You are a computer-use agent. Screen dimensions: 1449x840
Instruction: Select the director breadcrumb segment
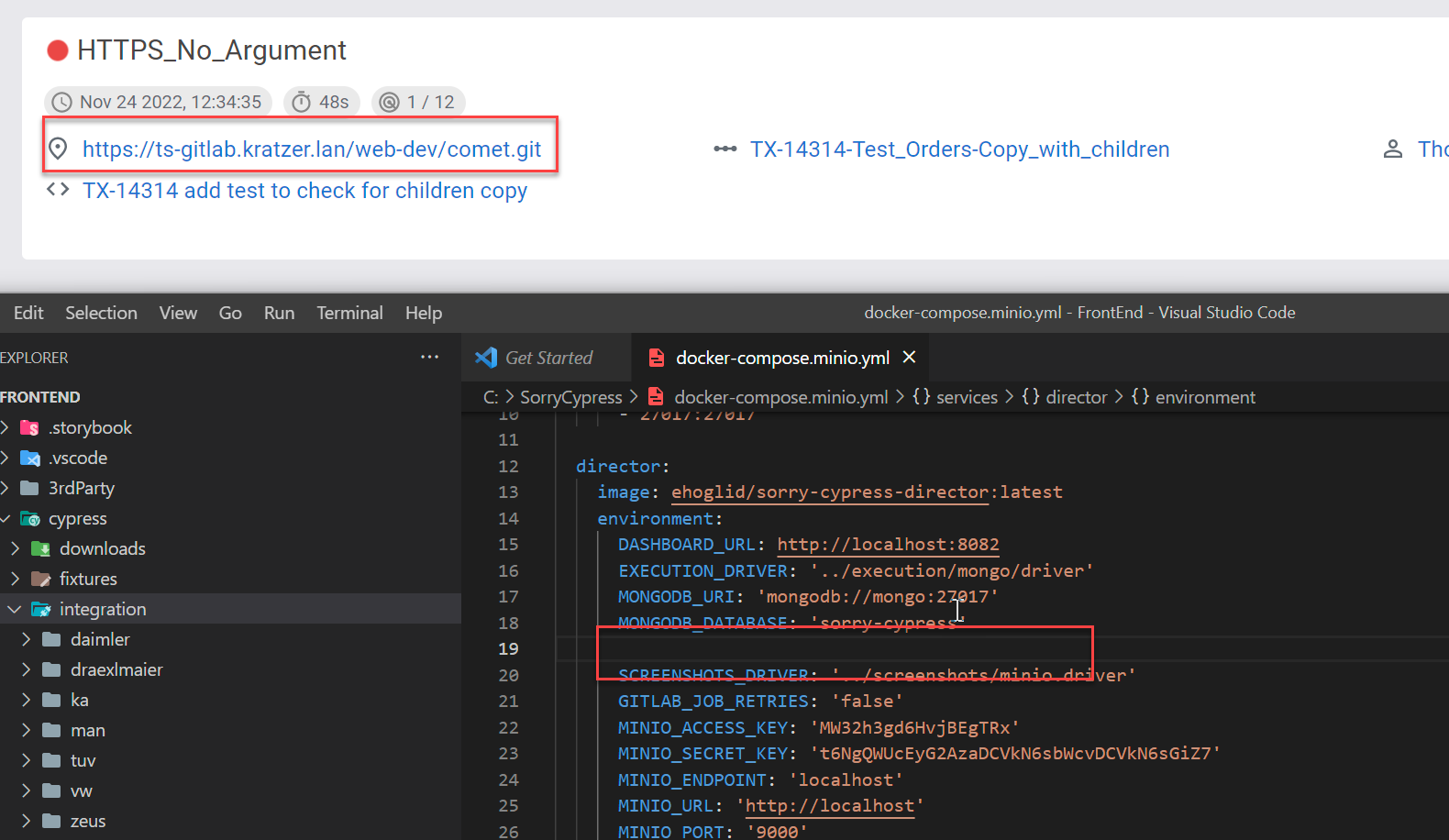click(x=1077, y=397)
